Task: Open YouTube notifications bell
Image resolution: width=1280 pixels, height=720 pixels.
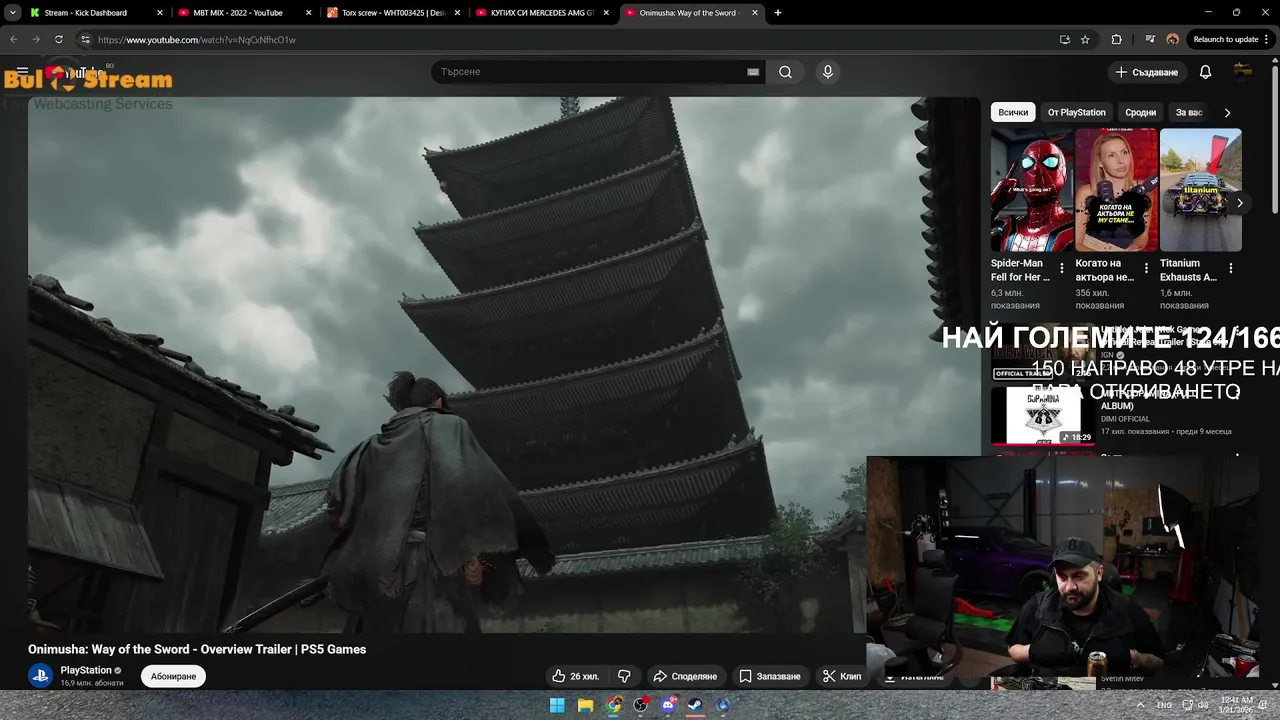Action: coord(1205,72)
